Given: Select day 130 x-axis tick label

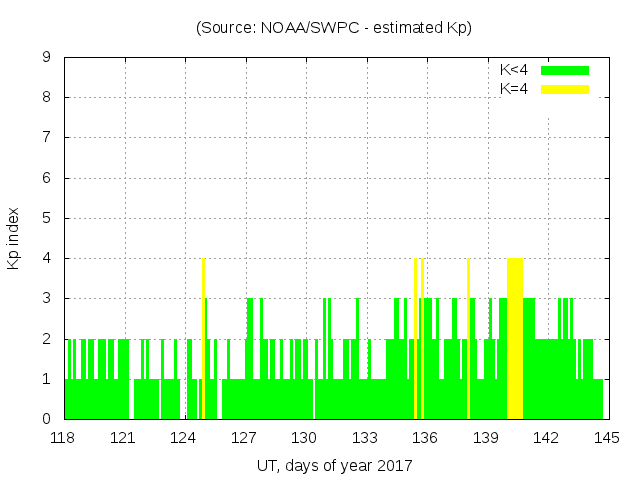Looking at the screenshot, I should 304,438.
